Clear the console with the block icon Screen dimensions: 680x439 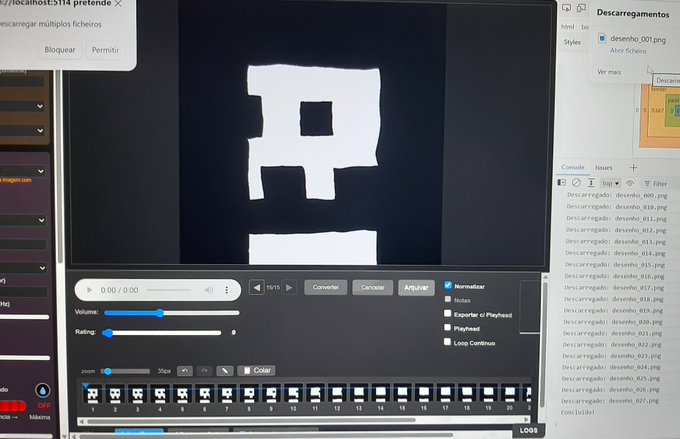pyautogui.click(x=576, y=183)
